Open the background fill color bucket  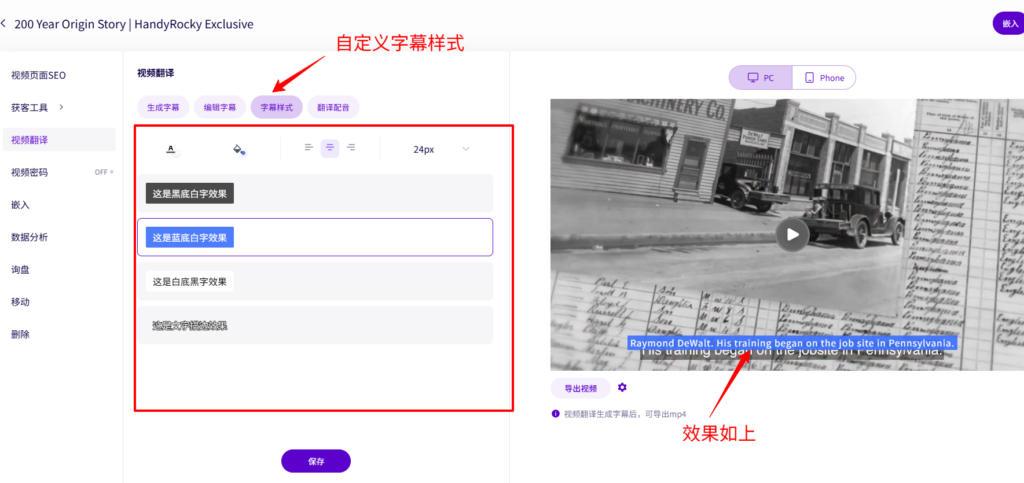238,149
